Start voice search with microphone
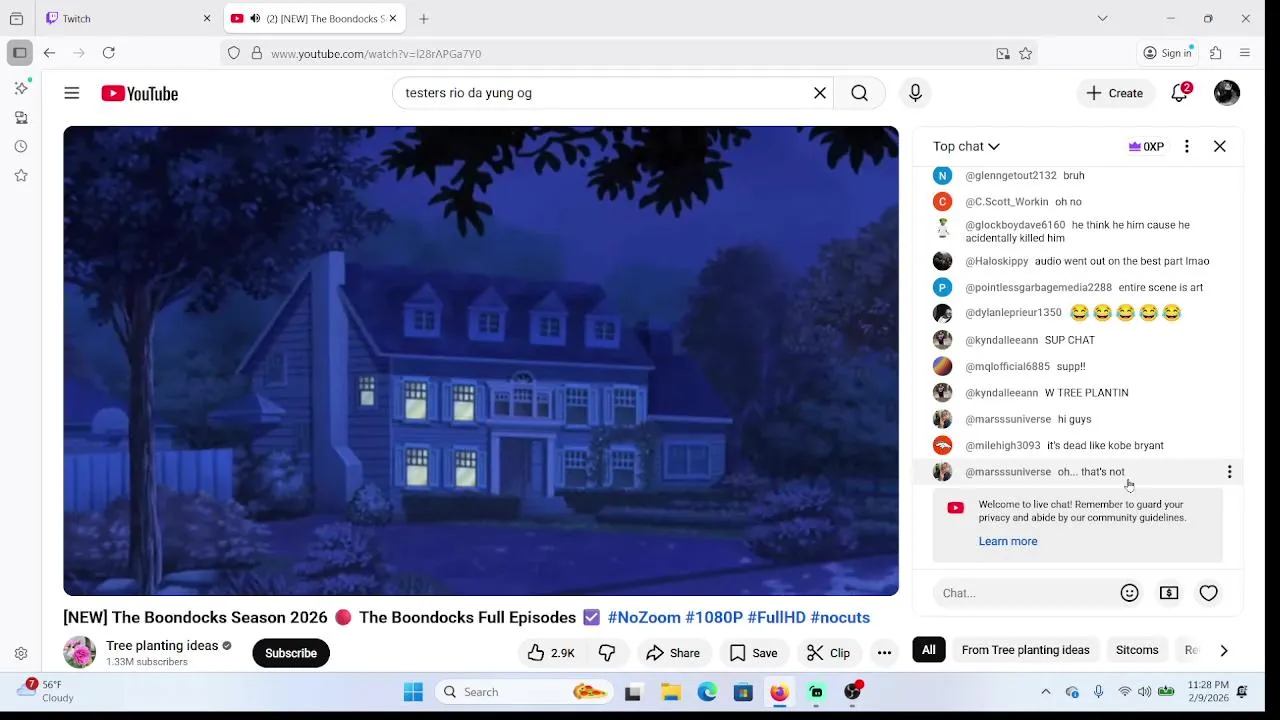1280x720 pixels. [915, 93]
